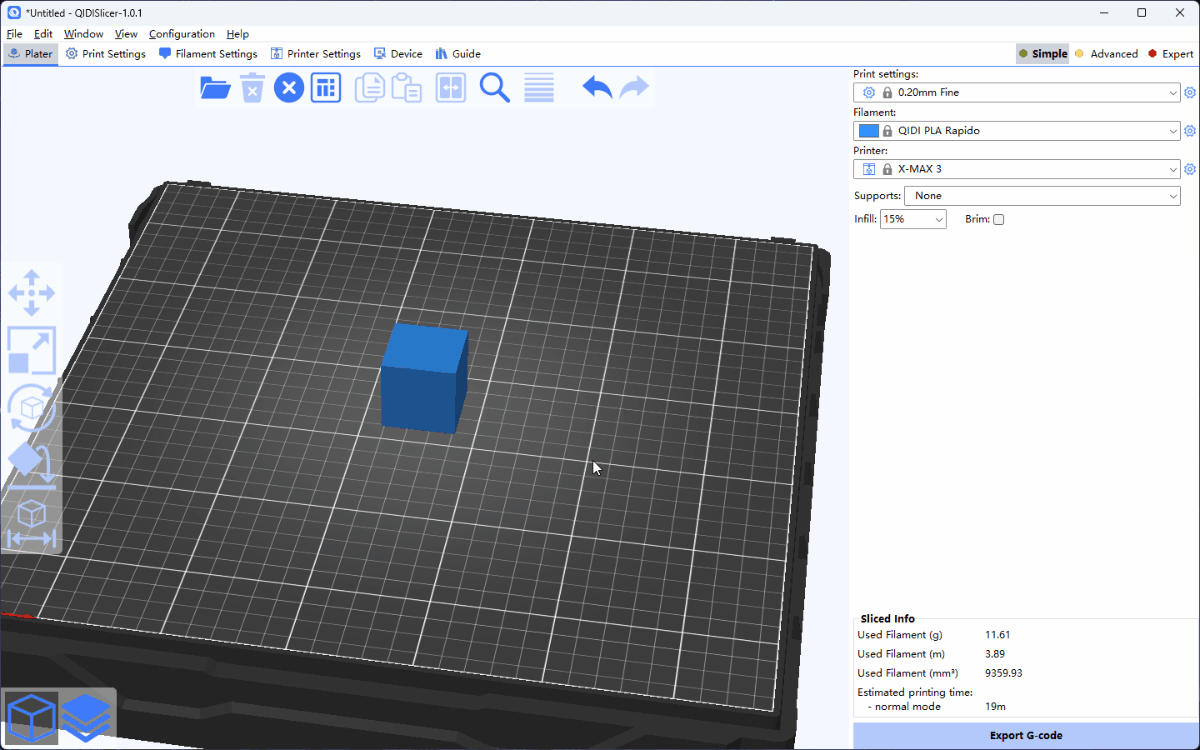This screenshot has height=750, width=1200.
Task: Select the Move tool in left toolbar
Action: tap(31, 293)
